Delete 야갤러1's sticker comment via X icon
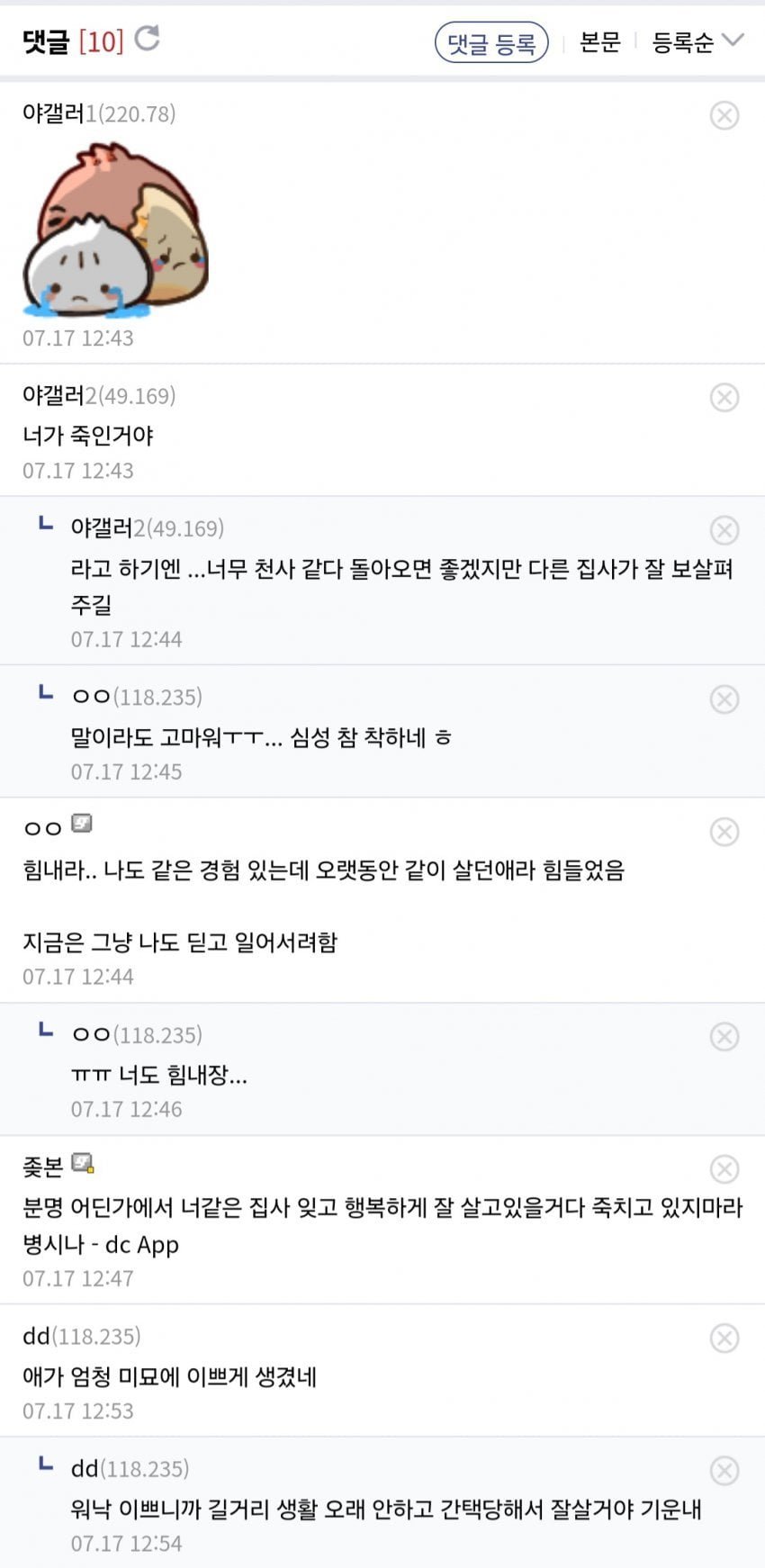 click(724, 115)
